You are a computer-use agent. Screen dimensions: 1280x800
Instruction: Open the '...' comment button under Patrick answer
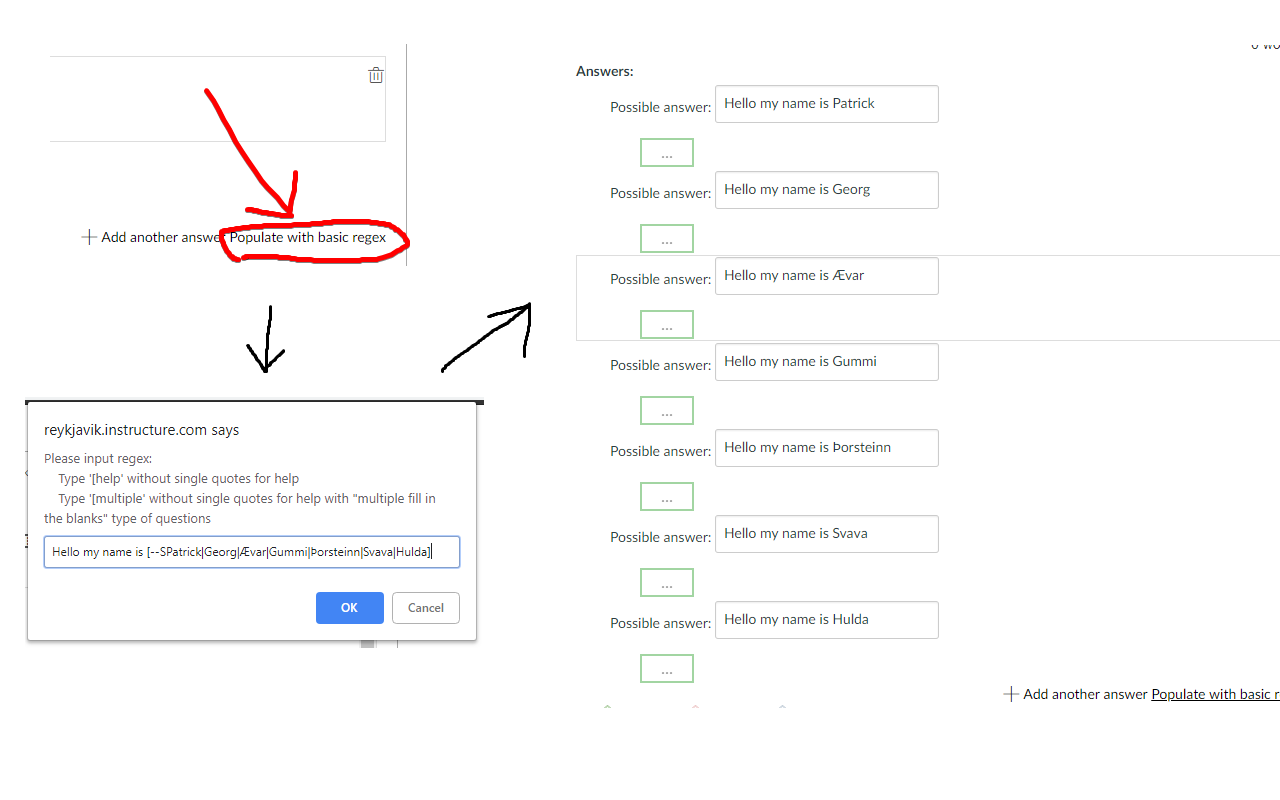point(667,153)
